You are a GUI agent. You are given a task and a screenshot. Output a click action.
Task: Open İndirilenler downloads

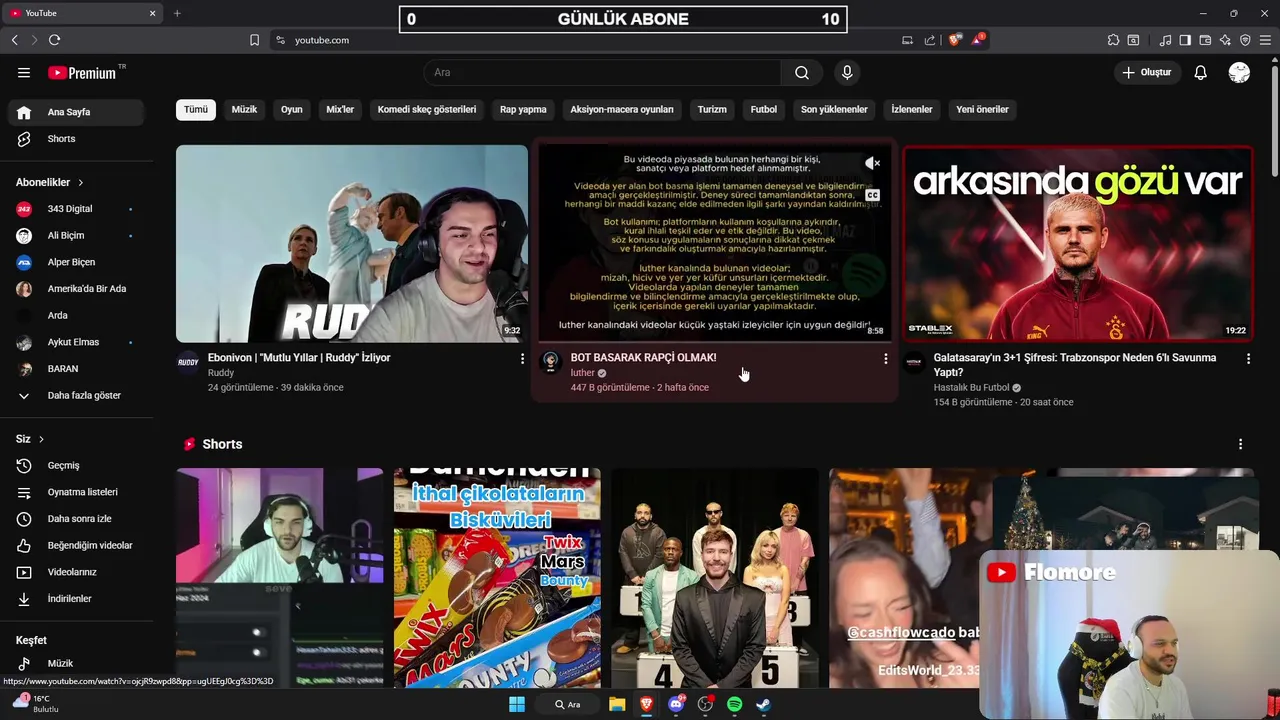(75, 599)
